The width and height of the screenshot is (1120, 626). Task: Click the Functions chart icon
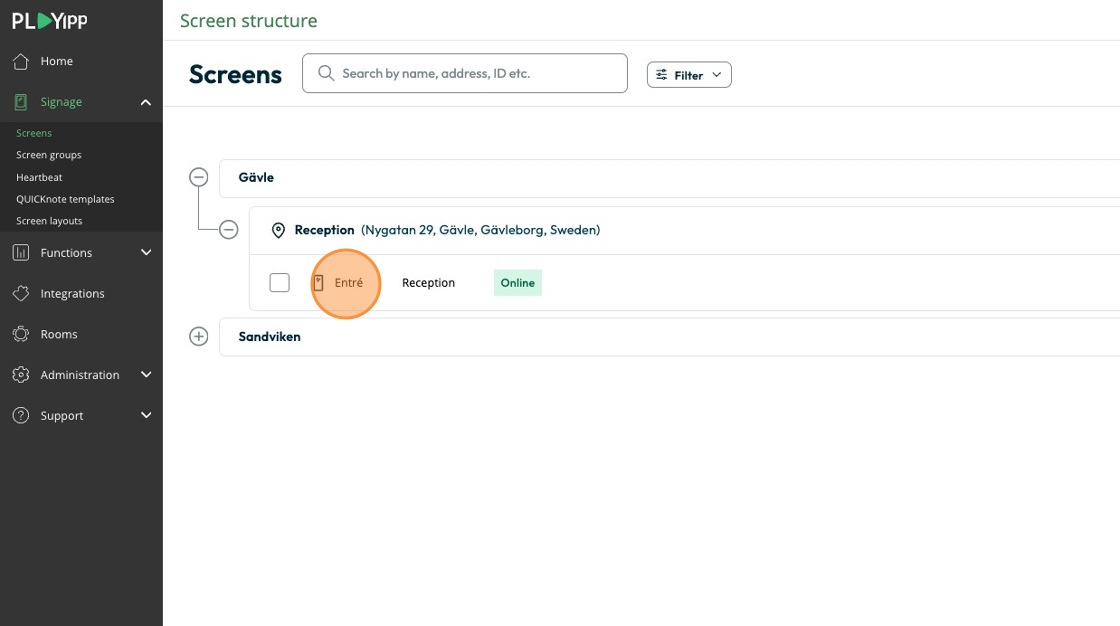click(x=21, y=252)
